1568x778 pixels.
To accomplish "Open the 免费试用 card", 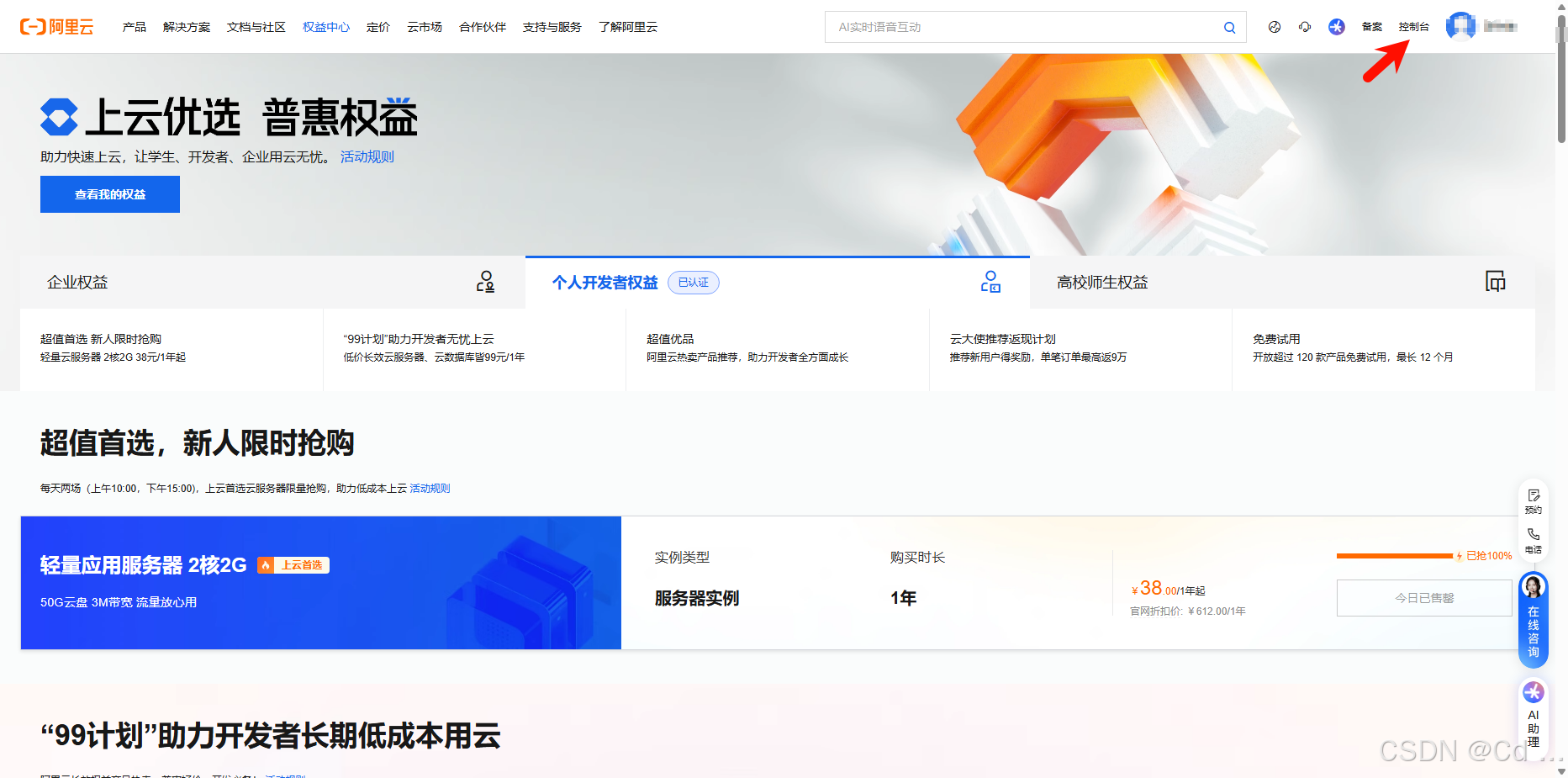I will 1384,349.
